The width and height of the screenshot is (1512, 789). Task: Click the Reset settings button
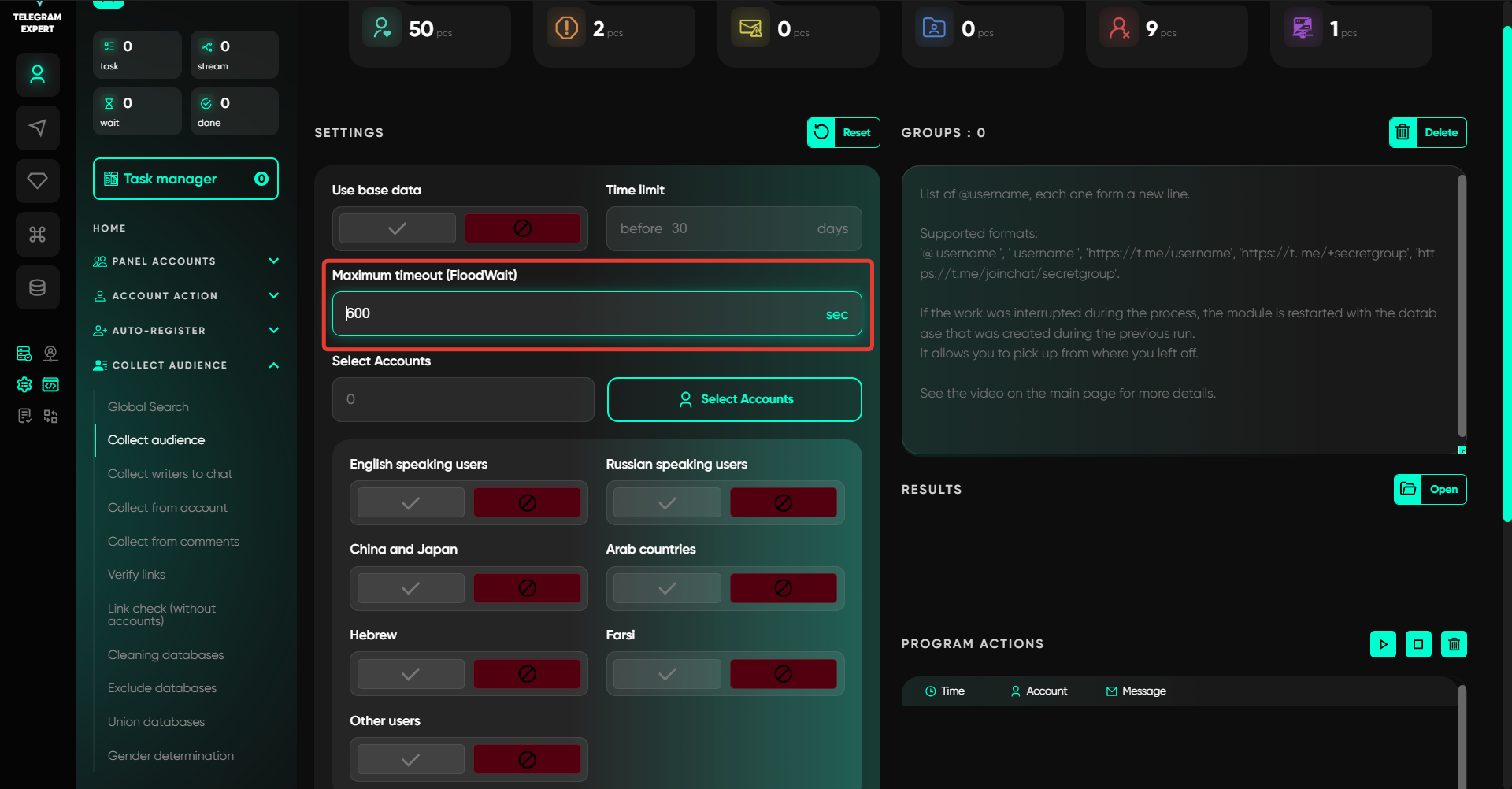tap(843, 133)
